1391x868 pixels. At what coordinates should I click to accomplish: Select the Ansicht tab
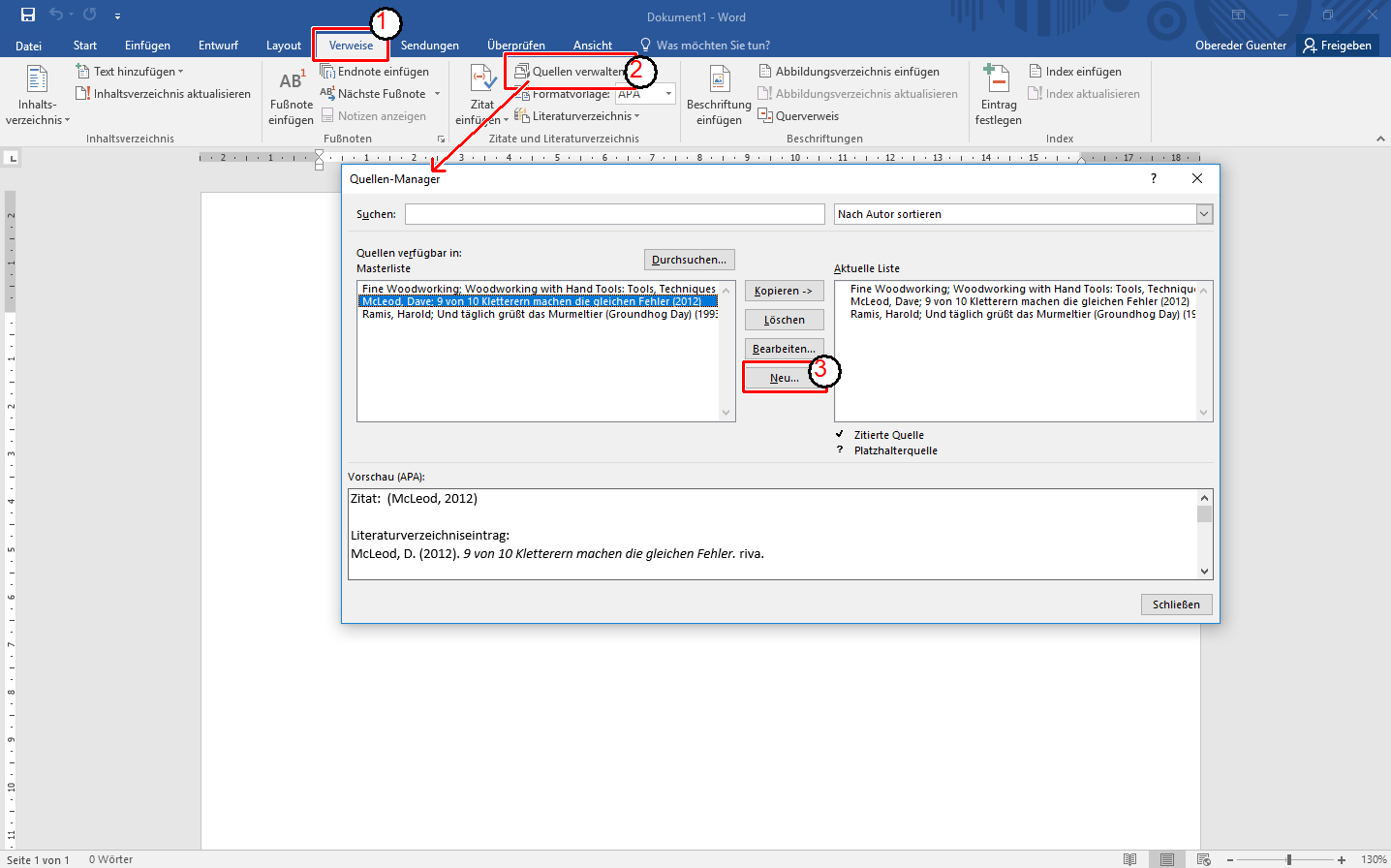click(593, 46)
